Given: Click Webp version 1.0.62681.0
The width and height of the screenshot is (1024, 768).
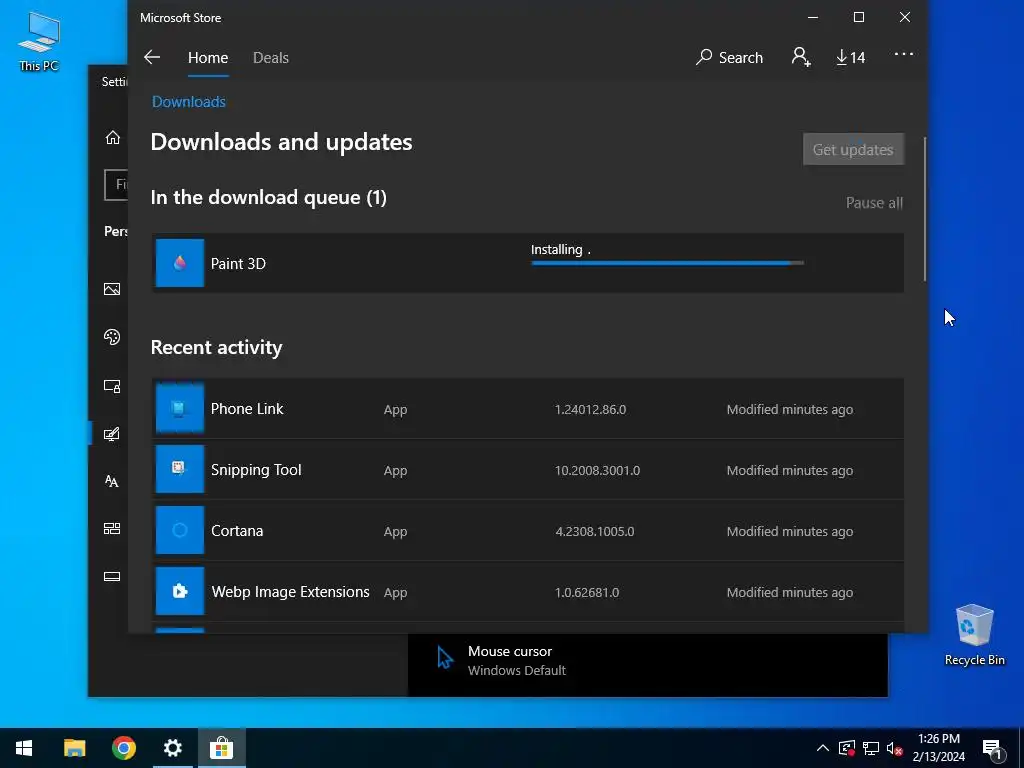Looking at the screenshot, I should 587,592.
